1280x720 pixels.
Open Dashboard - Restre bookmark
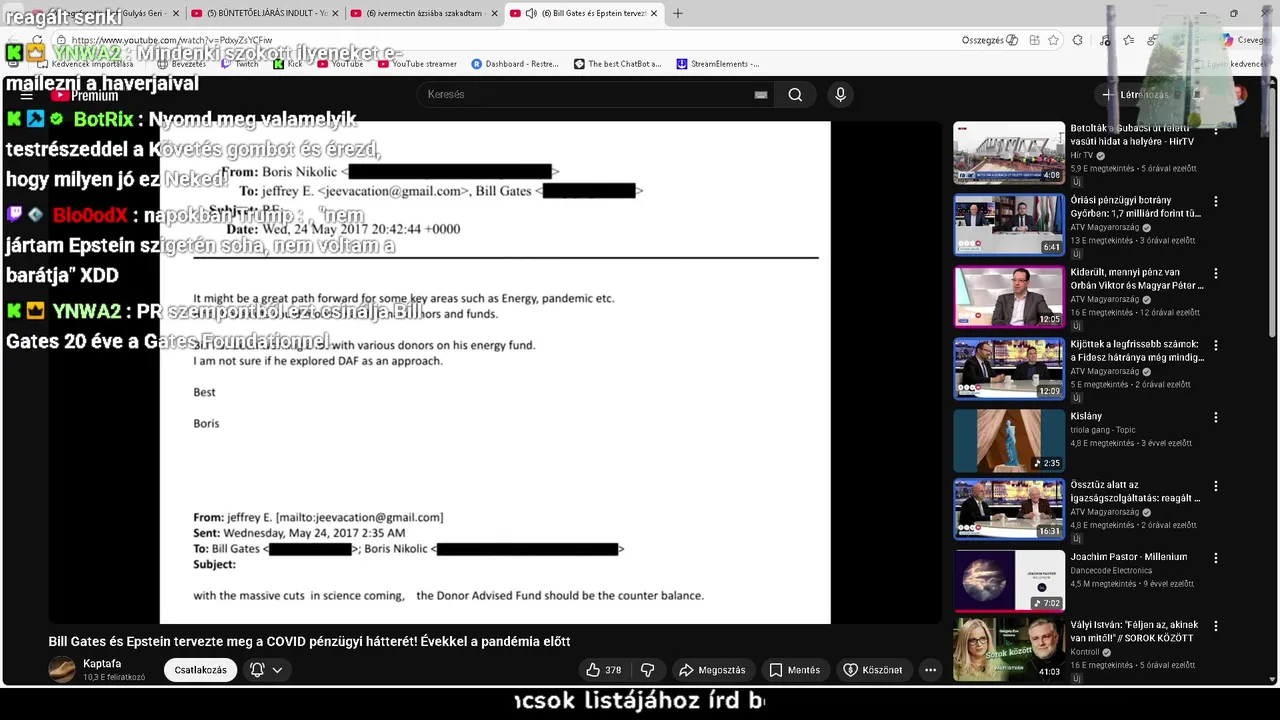pyautogui.click(x=515, y=64)
